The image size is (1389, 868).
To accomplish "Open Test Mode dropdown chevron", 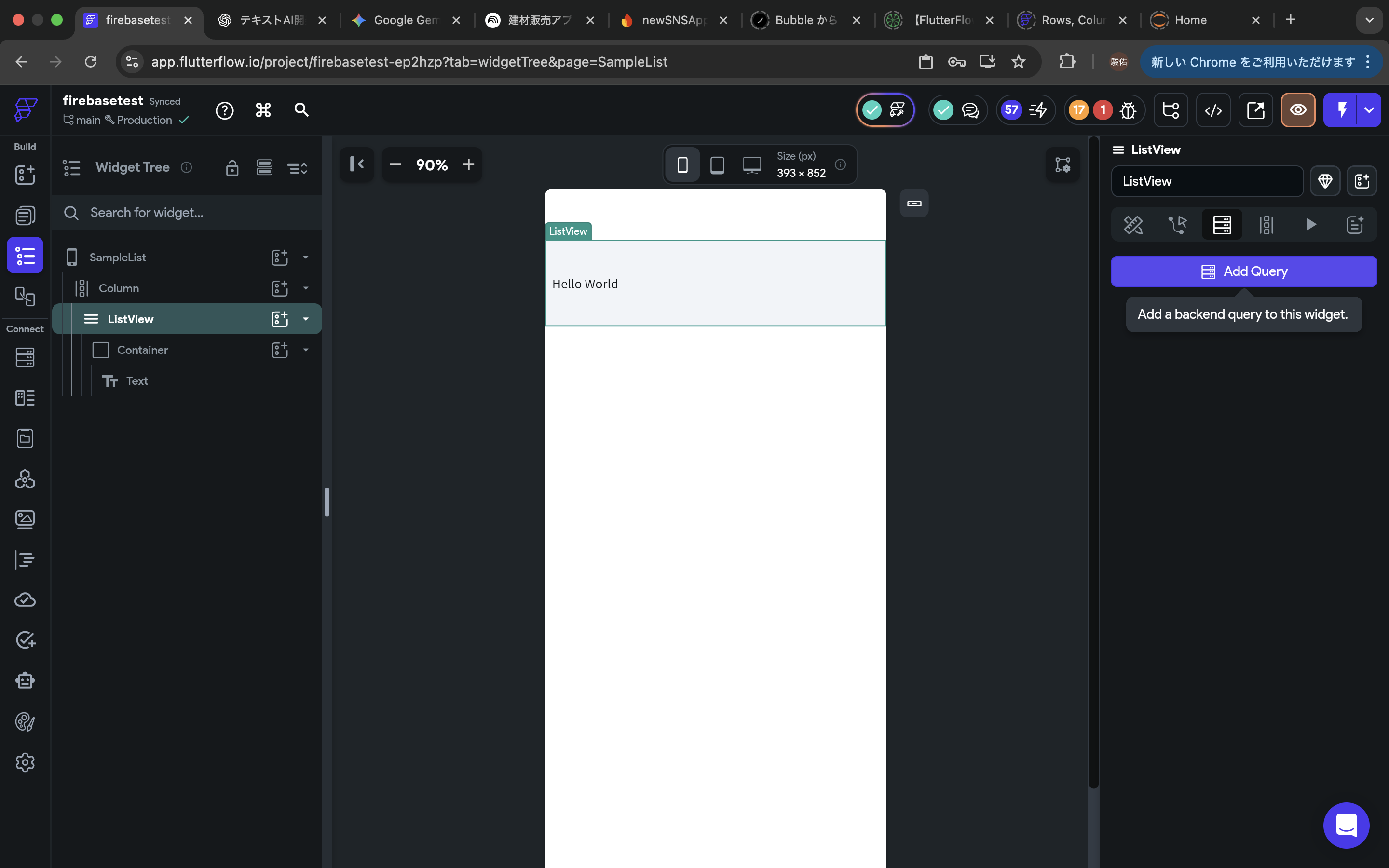I will point(1369,109).
